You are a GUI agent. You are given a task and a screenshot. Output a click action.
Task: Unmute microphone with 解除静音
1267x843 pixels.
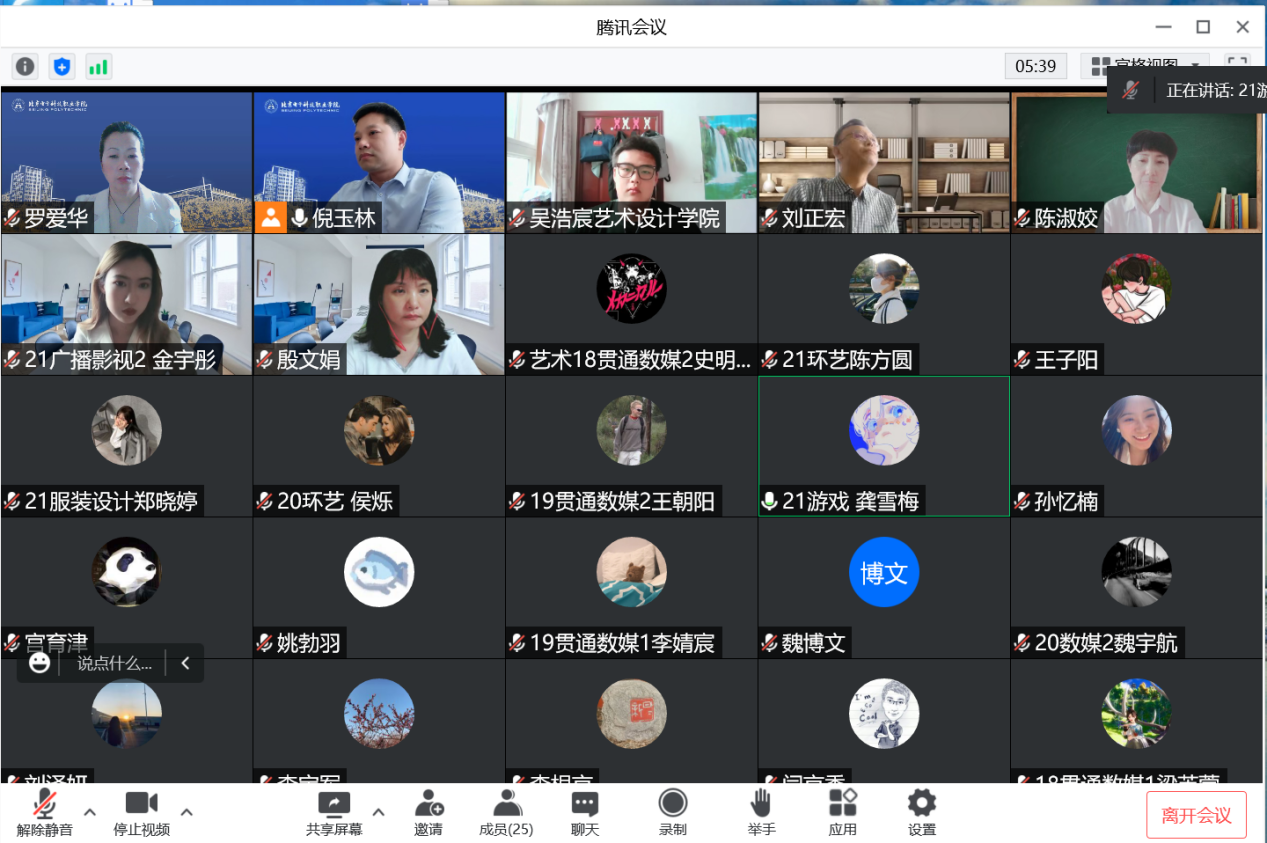(x=44, y=812)
